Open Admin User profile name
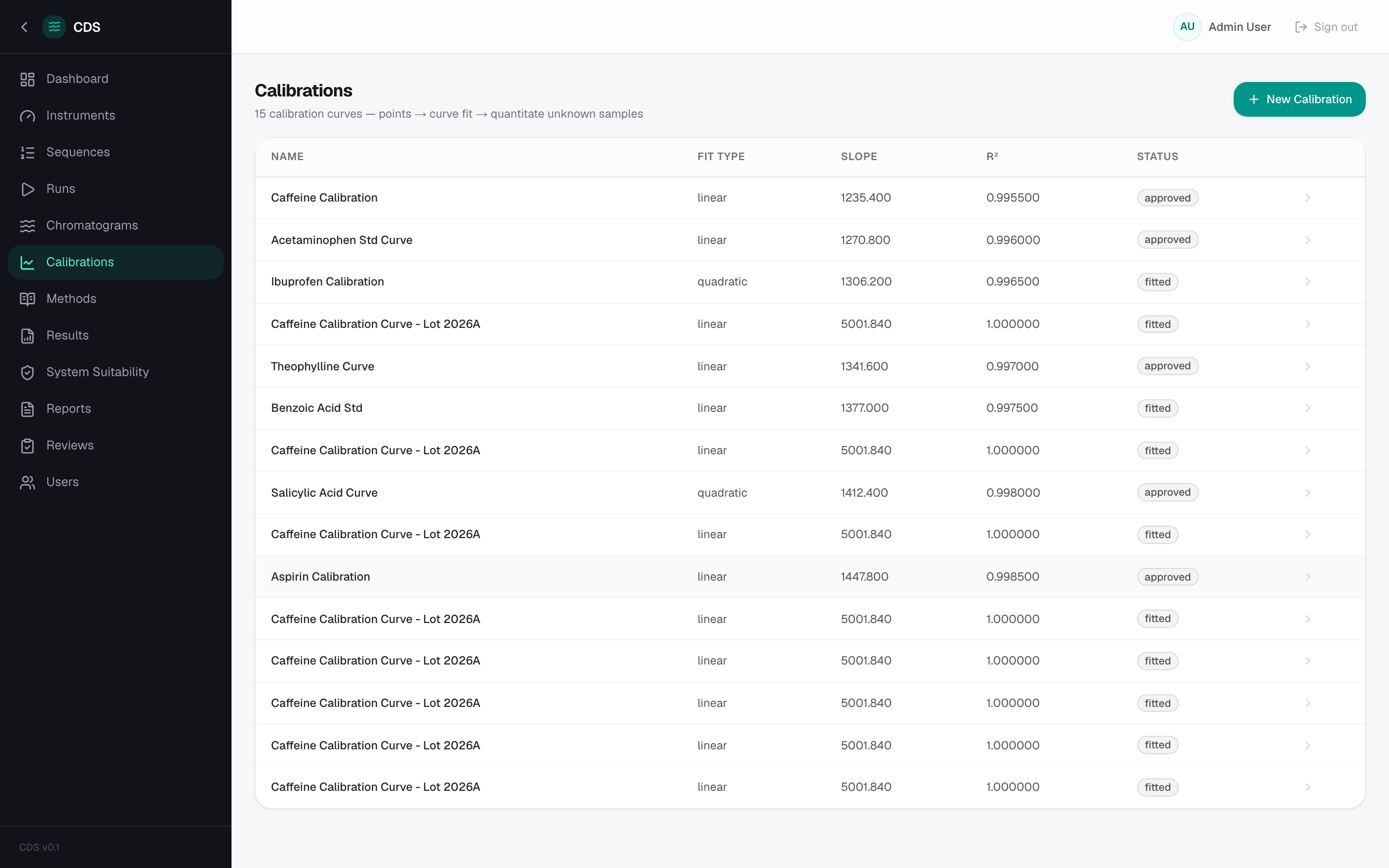This screenshot has height=868, width=1389. tap(1239, 27)
